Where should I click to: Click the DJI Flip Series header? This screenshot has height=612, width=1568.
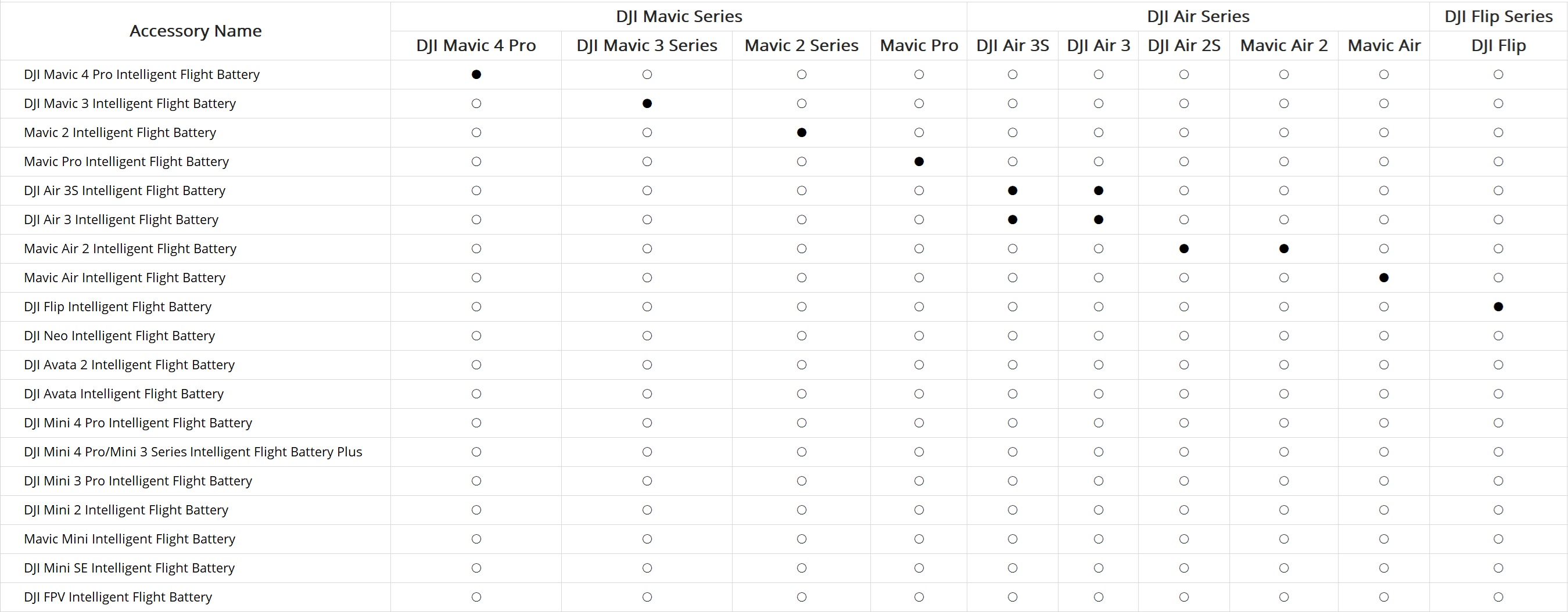[x=1499, y=16]
